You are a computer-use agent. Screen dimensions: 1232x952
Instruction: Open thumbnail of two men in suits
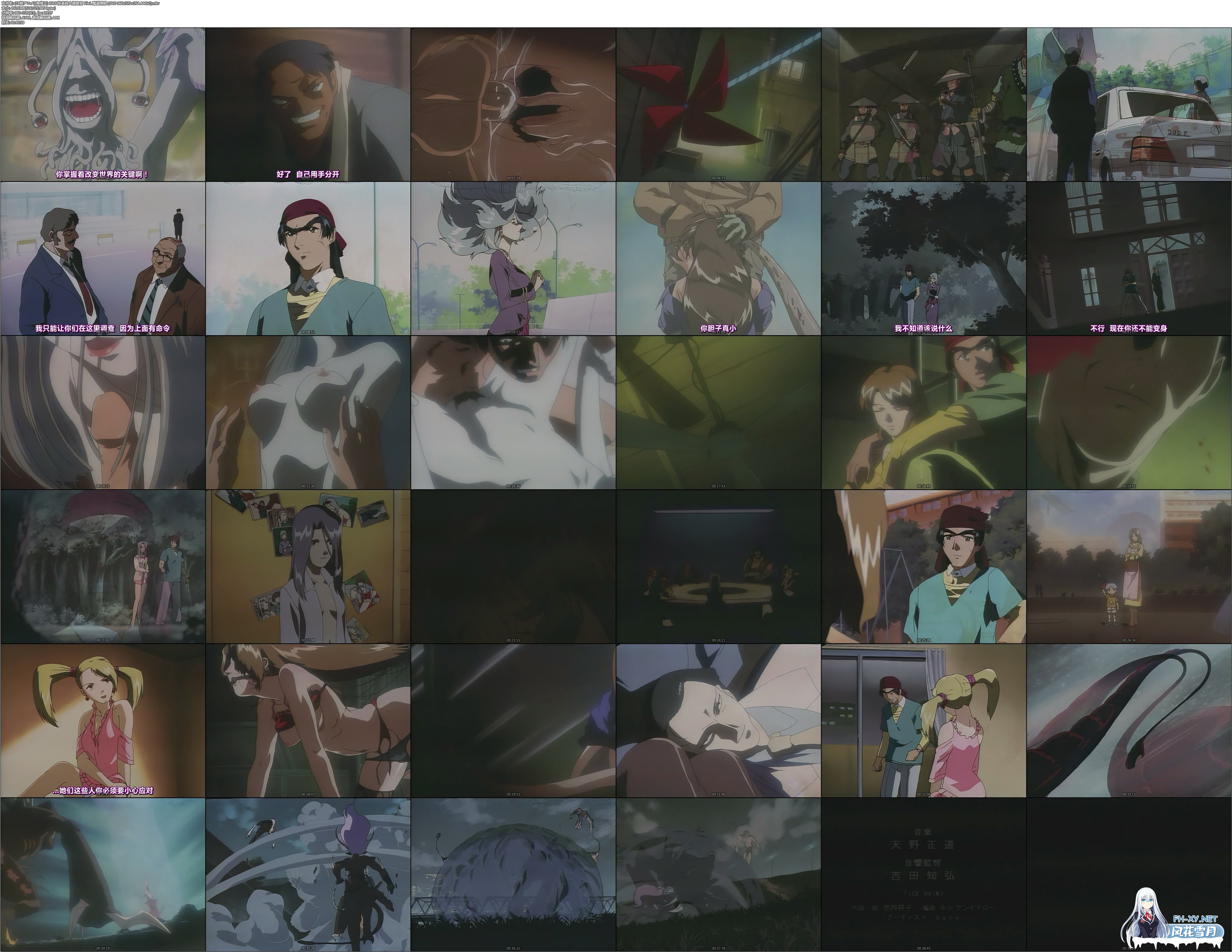coord(103,258)
